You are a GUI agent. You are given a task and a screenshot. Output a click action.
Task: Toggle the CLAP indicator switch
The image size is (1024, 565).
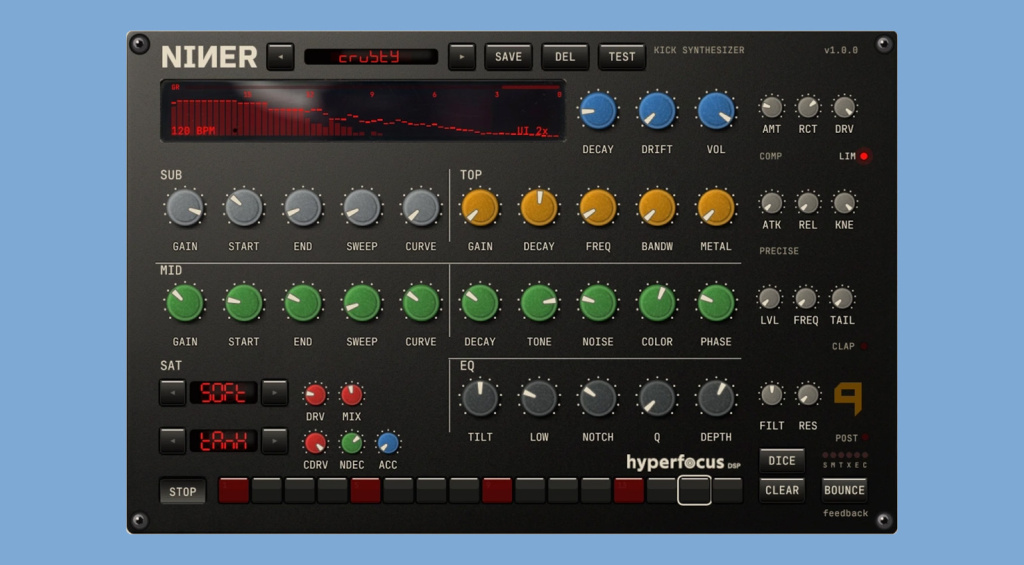coord(865,346)
